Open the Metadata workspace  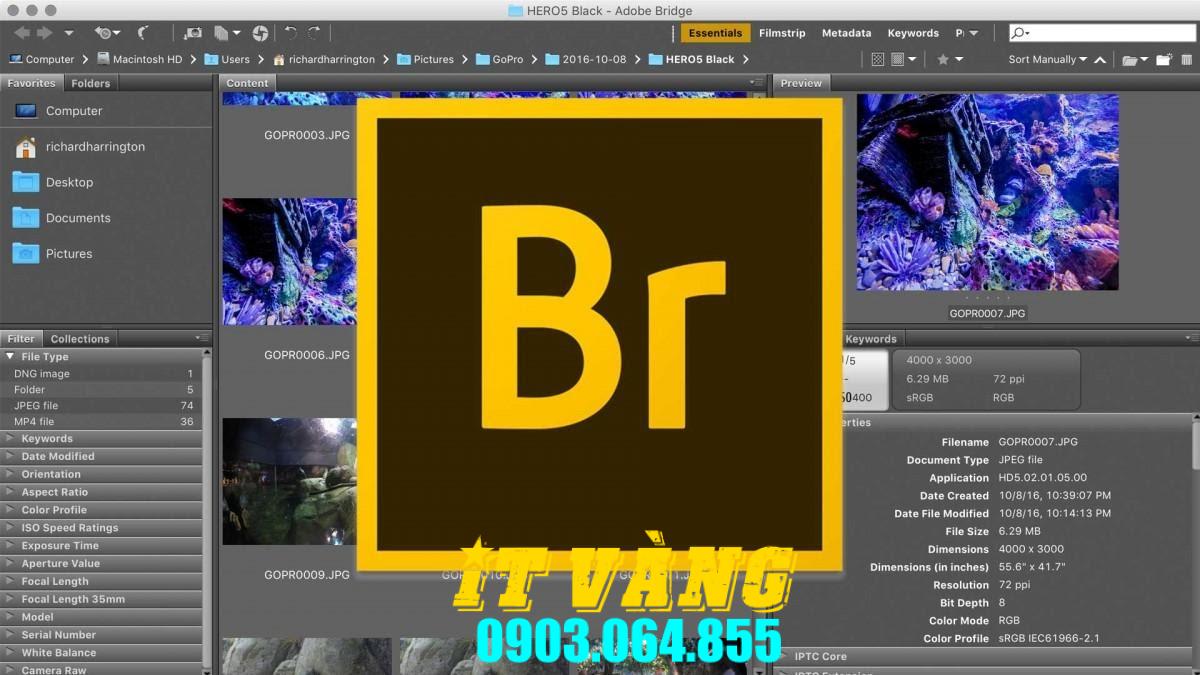click(846, 32)
